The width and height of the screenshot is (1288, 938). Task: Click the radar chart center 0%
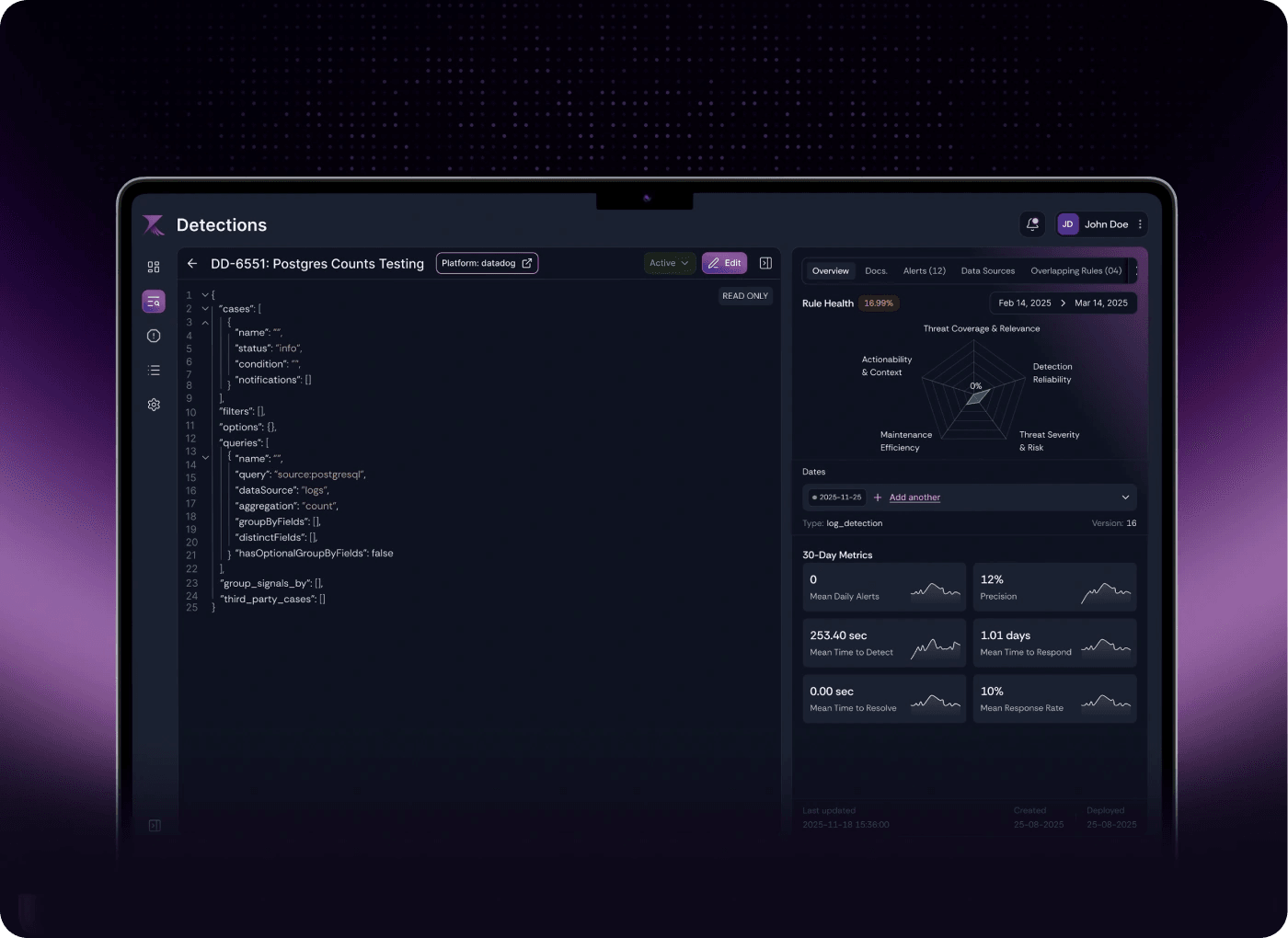click(x=976, y=386)
